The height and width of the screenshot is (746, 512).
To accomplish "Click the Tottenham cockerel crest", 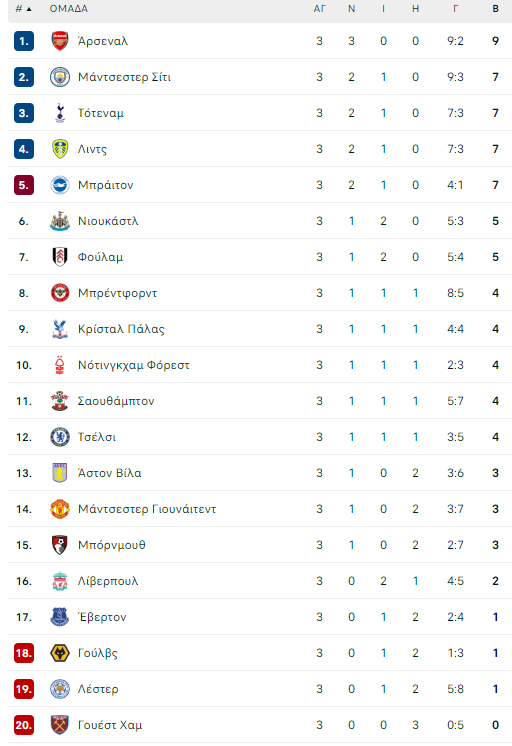I will [x=60, y=113].
